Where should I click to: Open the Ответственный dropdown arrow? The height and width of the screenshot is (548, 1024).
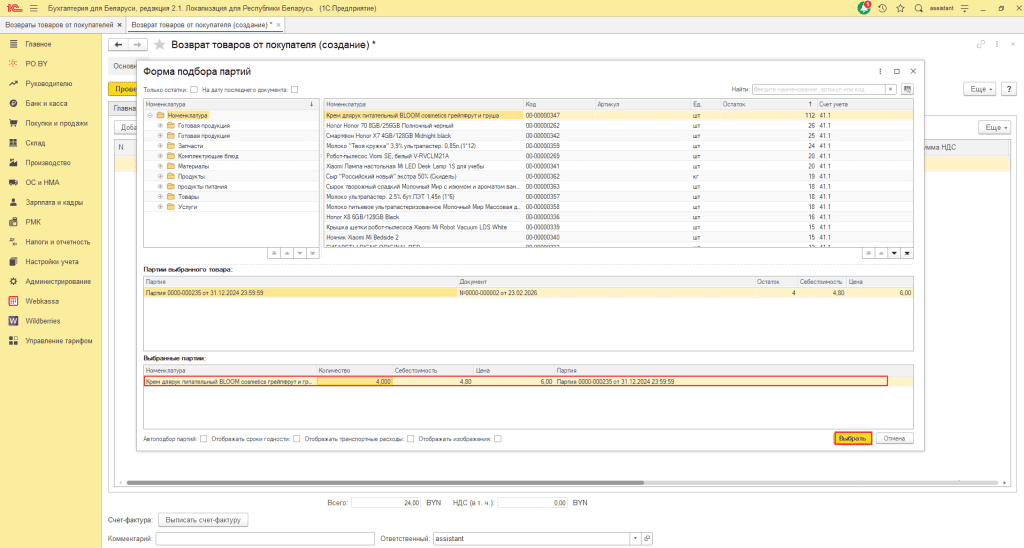coord(635,539)
